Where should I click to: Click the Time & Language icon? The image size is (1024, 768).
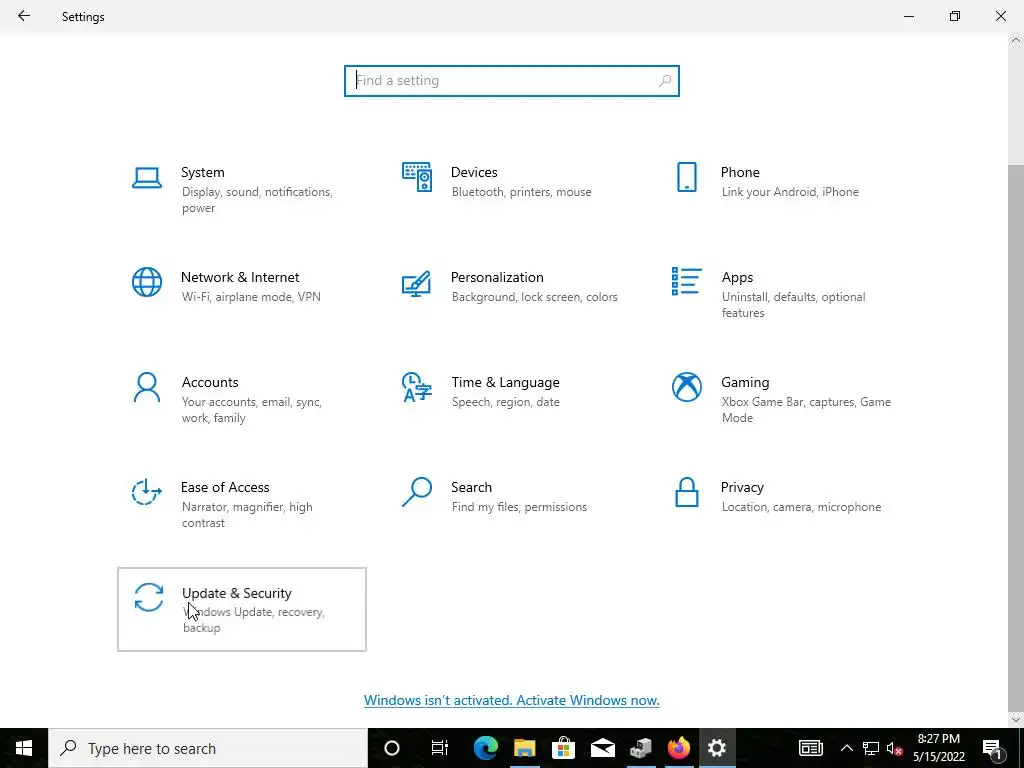click(x=417, y=387)
